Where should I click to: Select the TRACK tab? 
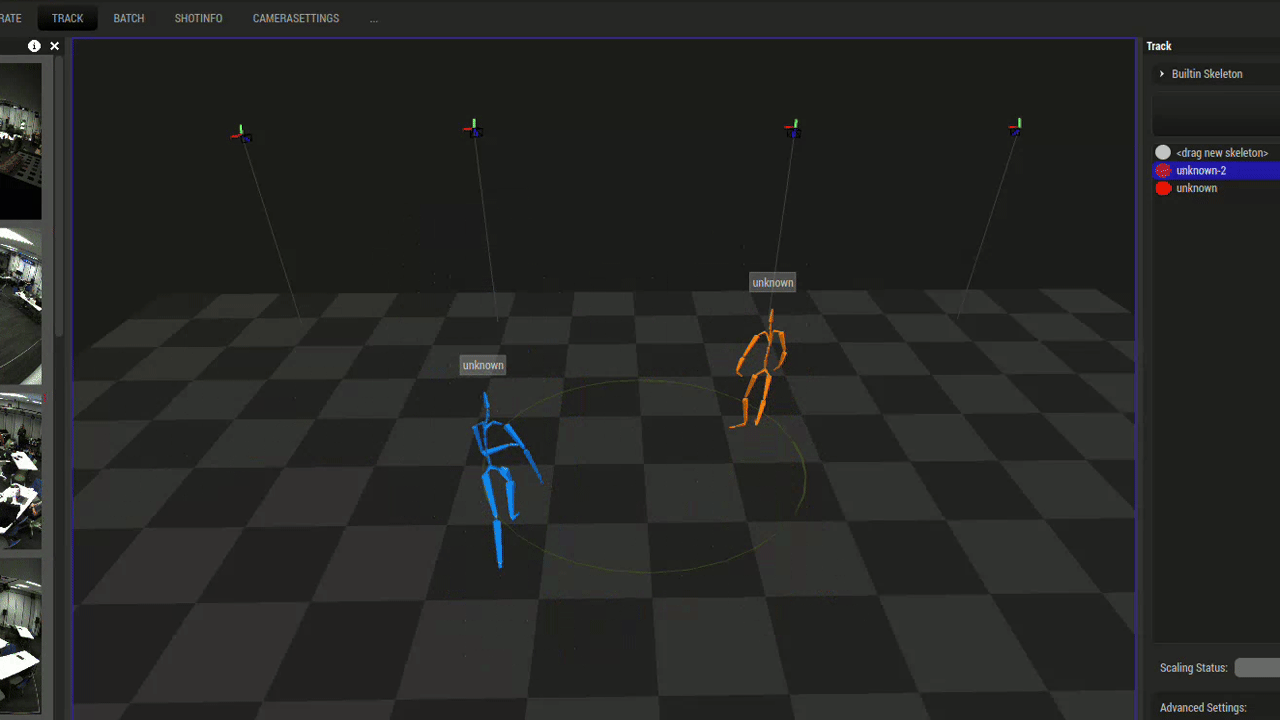66,18
